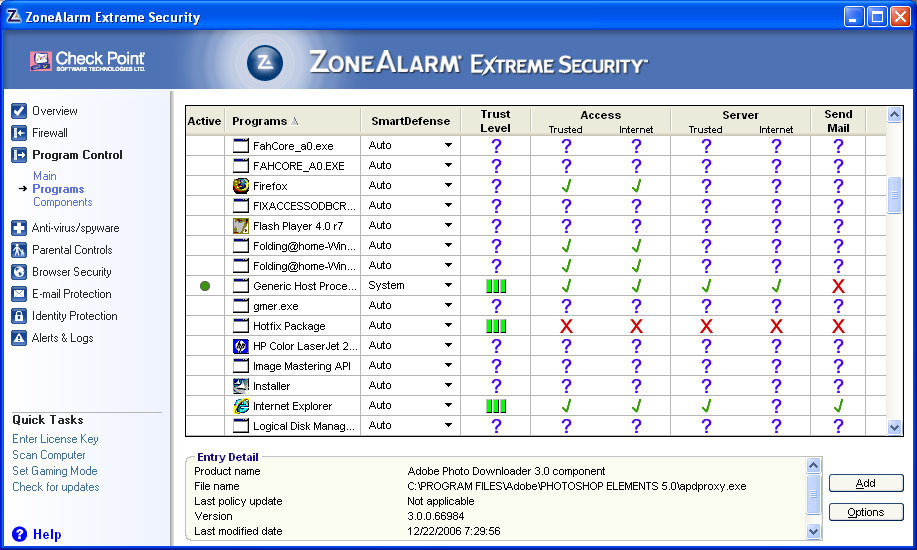Sort by the Programs column header
The width and height of the screenshot is (917, 550).
click(292, 121)
